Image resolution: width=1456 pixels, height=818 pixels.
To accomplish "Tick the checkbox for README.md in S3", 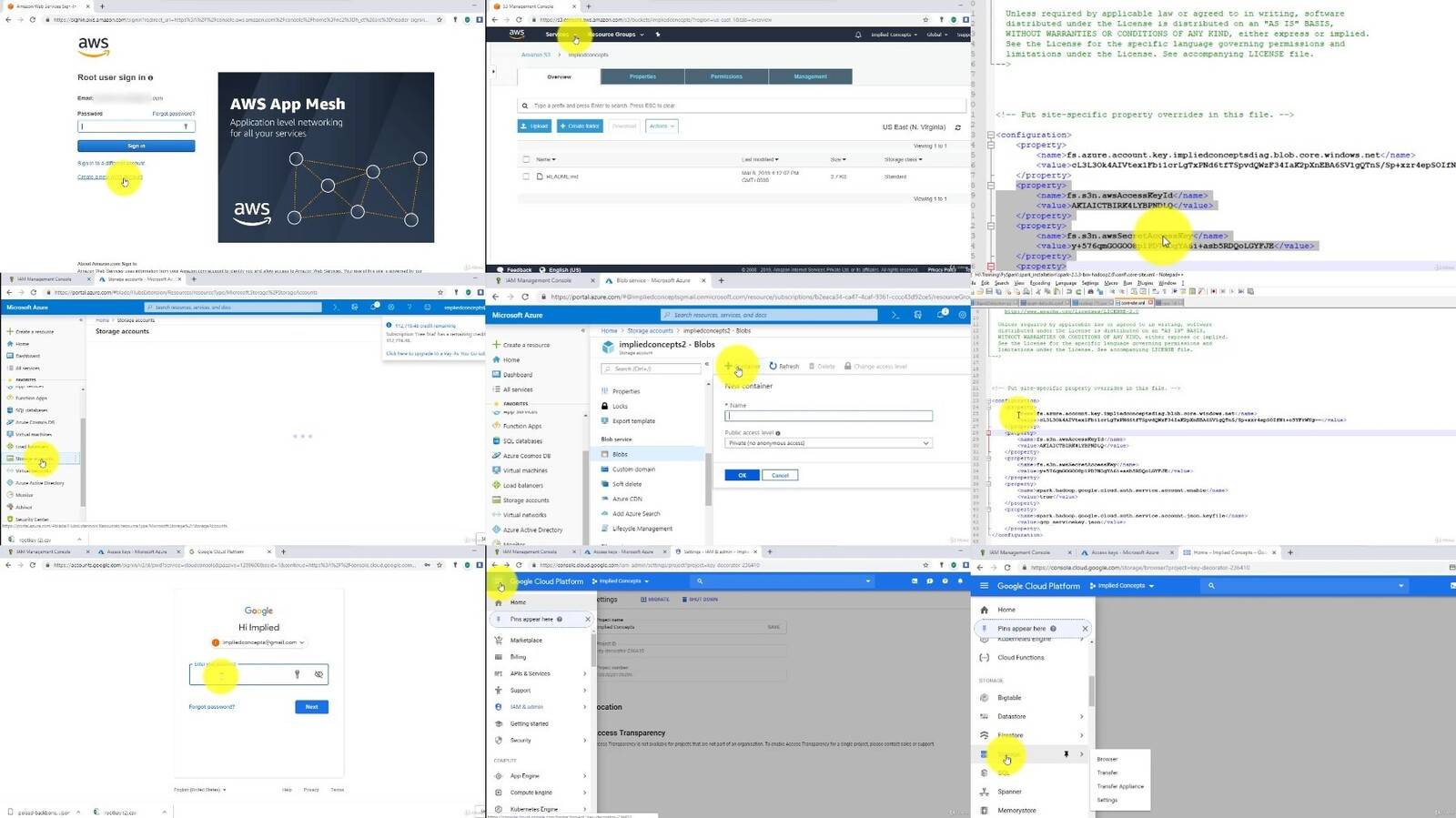I will click(x=526, y=177).
